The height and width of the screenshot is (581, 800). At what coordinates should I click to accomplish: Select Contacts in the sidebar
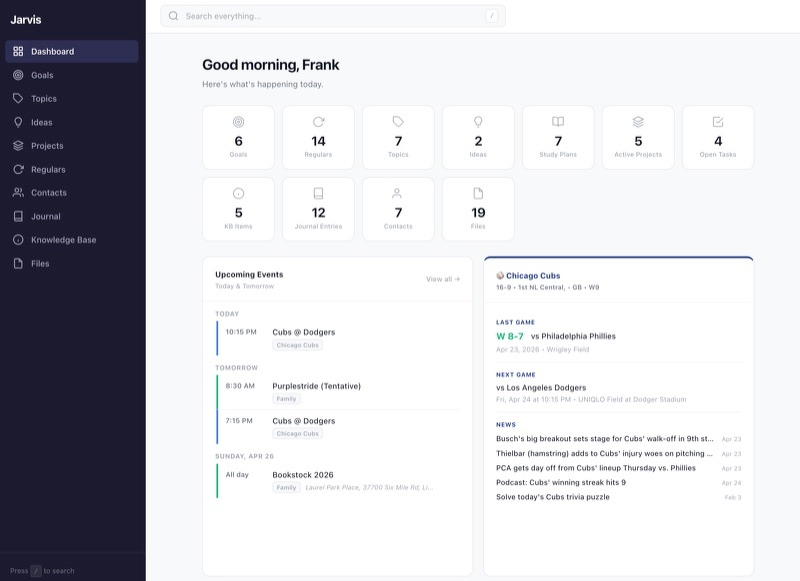click(49, 193)
